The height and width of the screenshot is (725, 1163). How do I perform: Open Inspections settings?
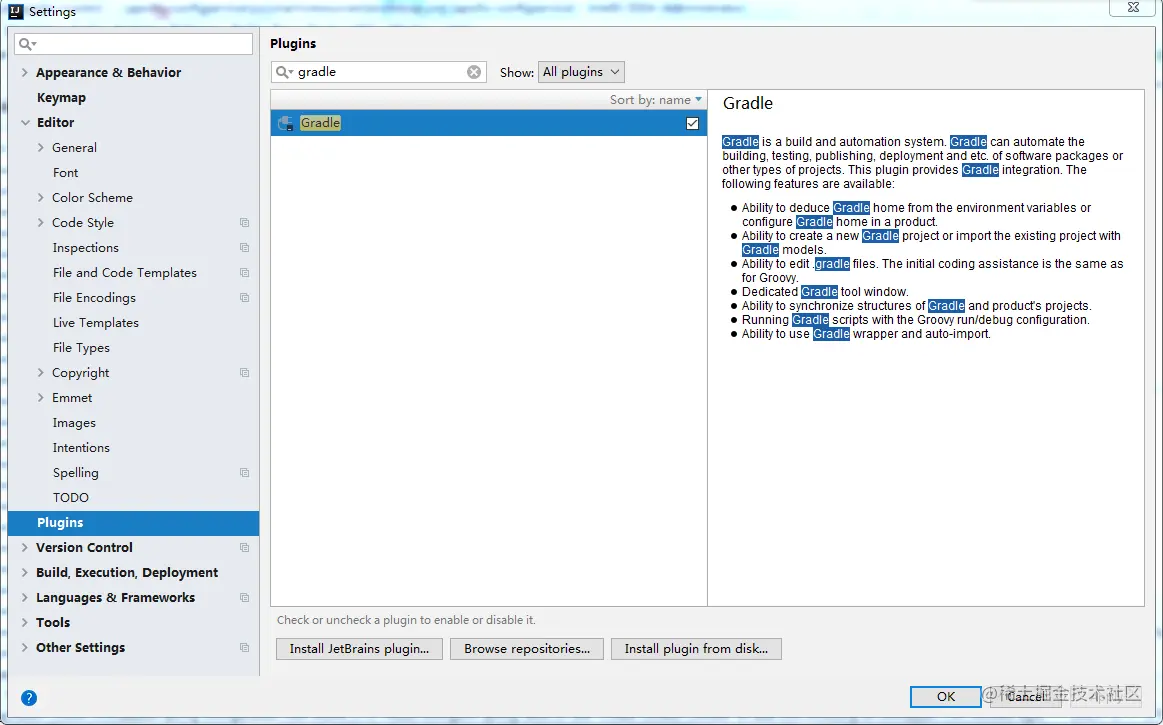(x=85, y=248)
